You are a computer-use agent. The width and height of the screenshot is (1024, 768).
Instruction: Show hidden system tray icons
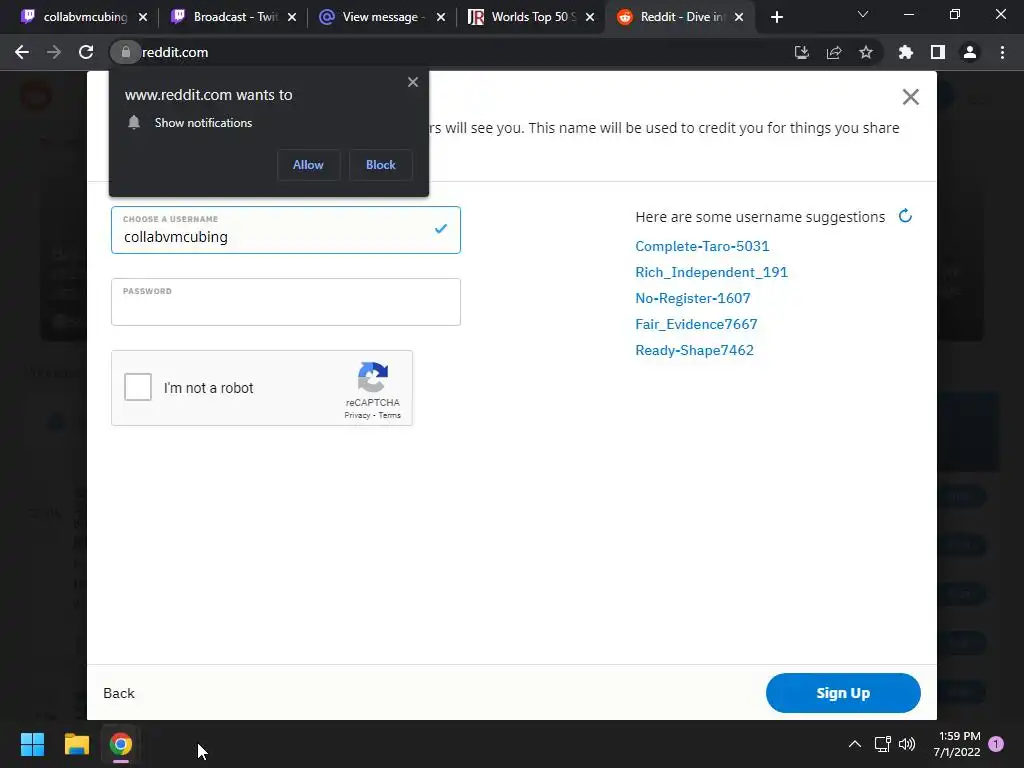(x=854, y=744)
